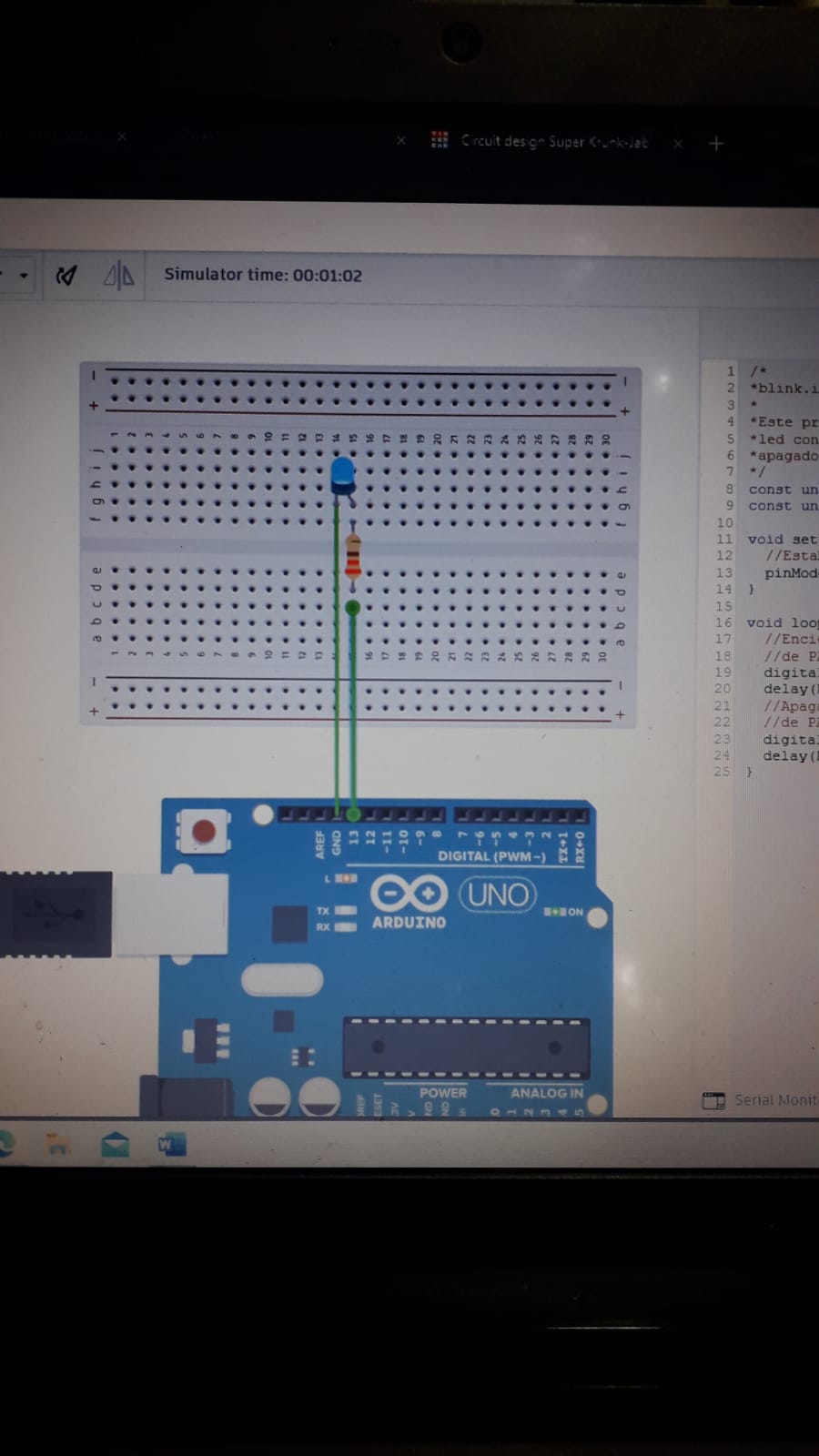Open File Explorer from taskbar
The height and width of the screenshot is (1456, 819).
[x=58, y=1145]
